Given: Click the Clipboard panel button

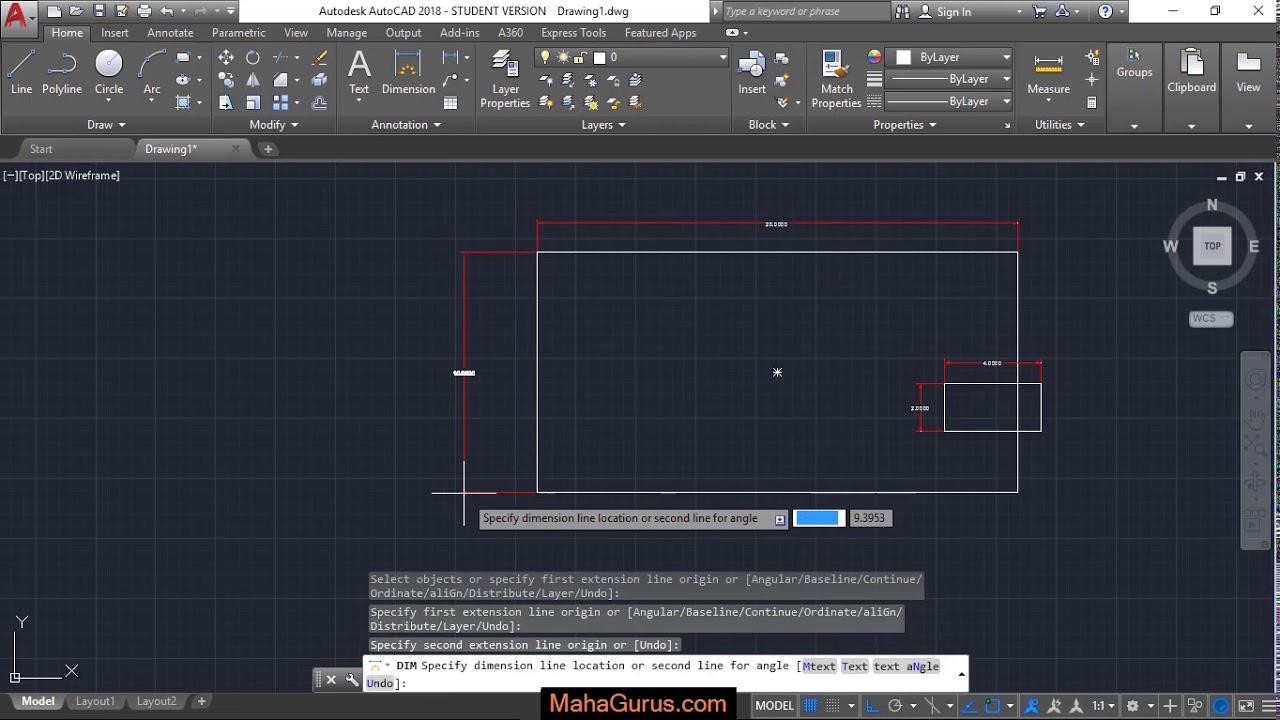Looking at the screenshot, I should click(x=1191, y=72).
